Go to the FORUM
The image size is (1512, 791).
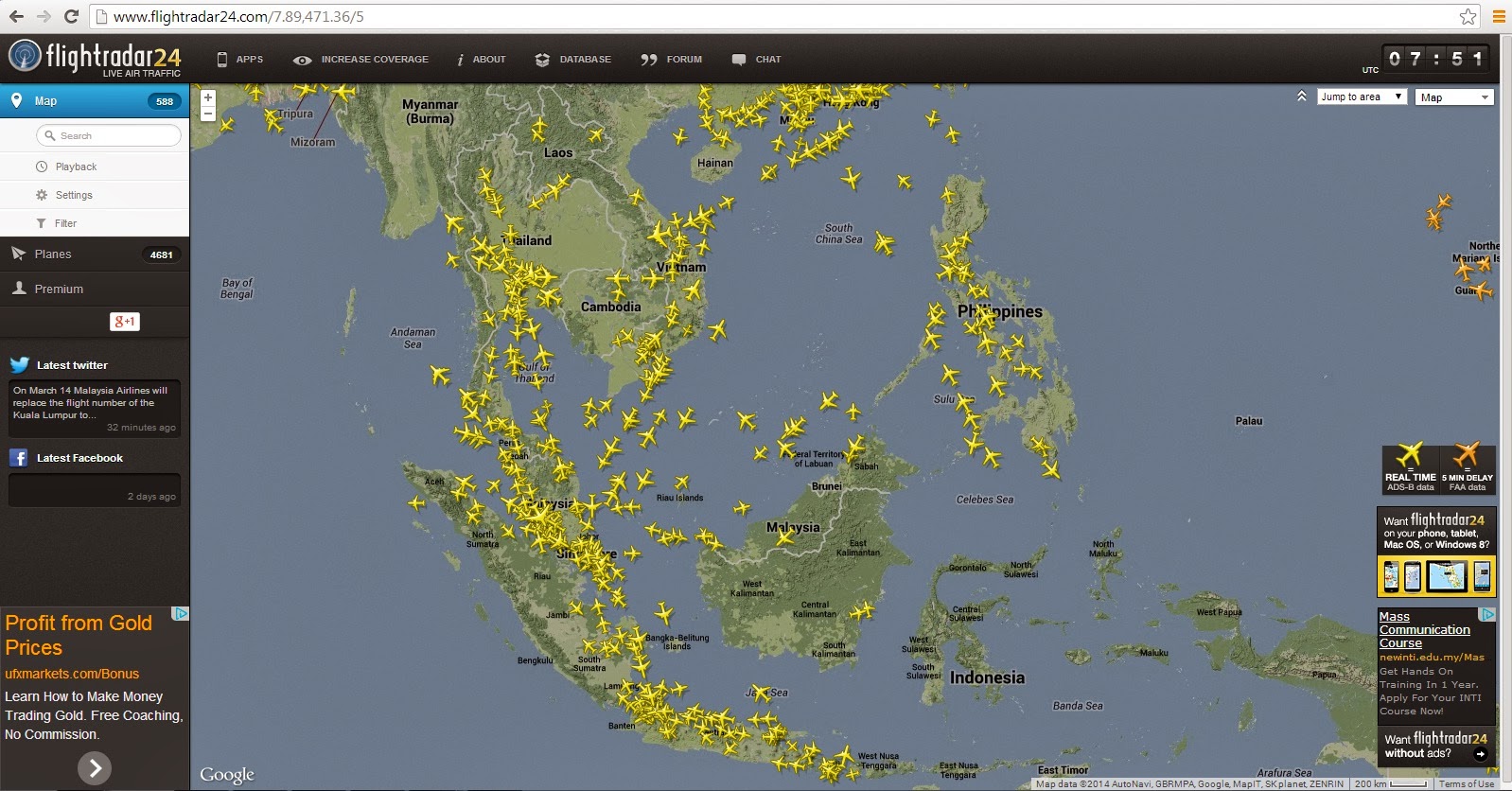[684, 60]
